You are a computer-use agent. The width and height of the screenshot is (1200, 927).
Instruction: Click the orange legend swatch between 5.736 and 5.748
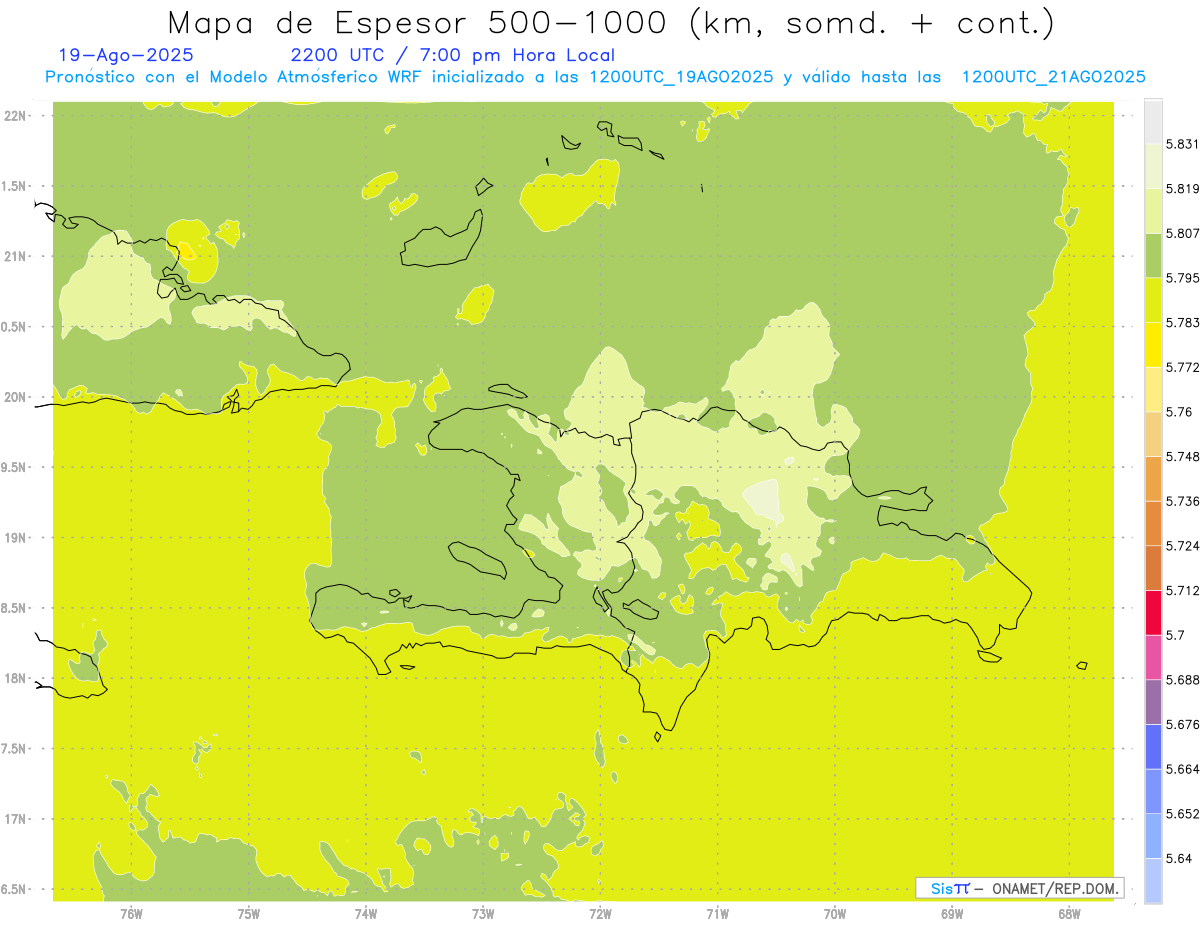click(x=1153, y=478)
